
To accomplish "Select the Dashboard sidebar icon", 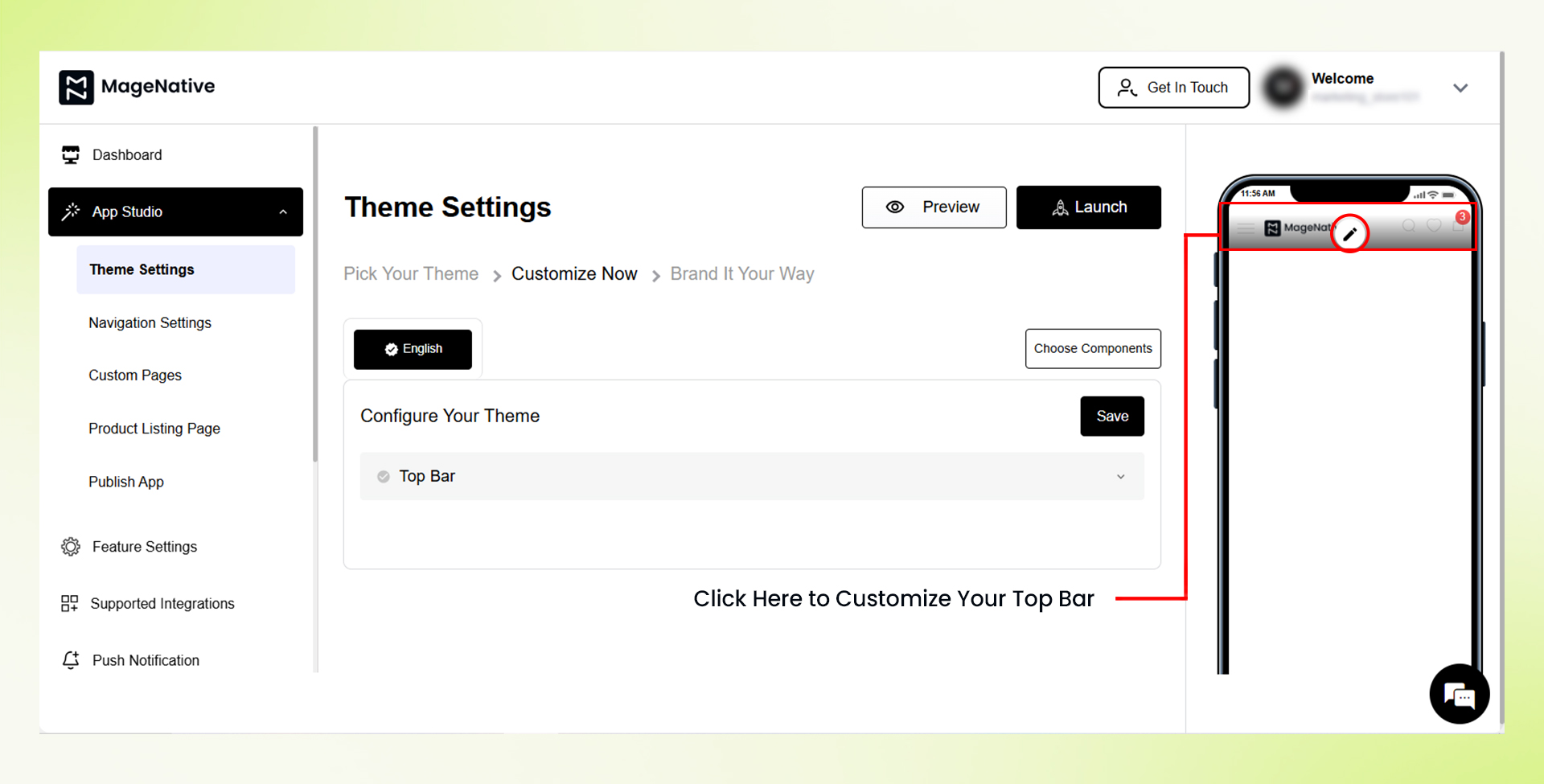I will pos(71,154).
